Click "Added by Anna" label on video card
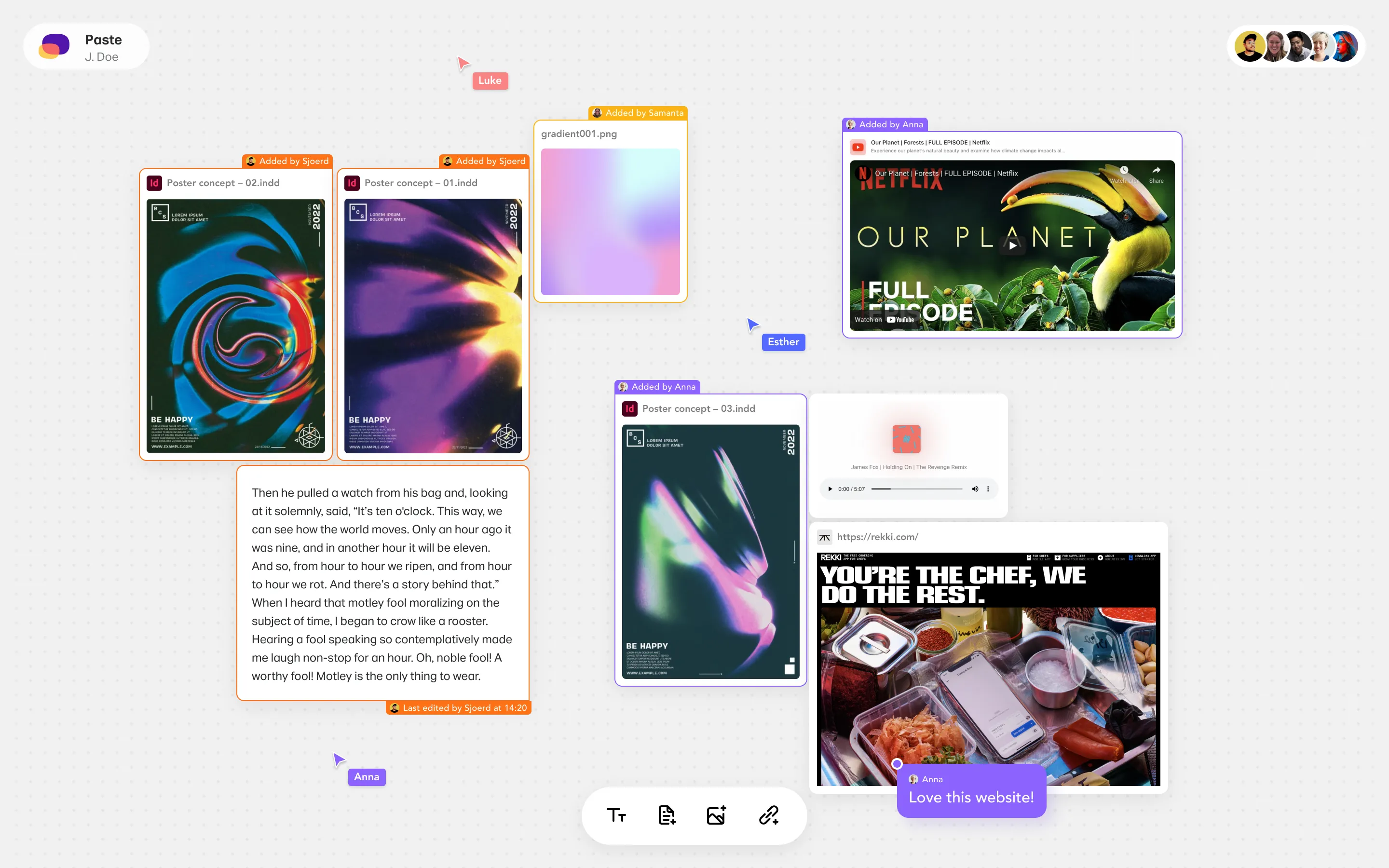The width and height of the screenshot is (1389, 868). [x=885, y=124]
